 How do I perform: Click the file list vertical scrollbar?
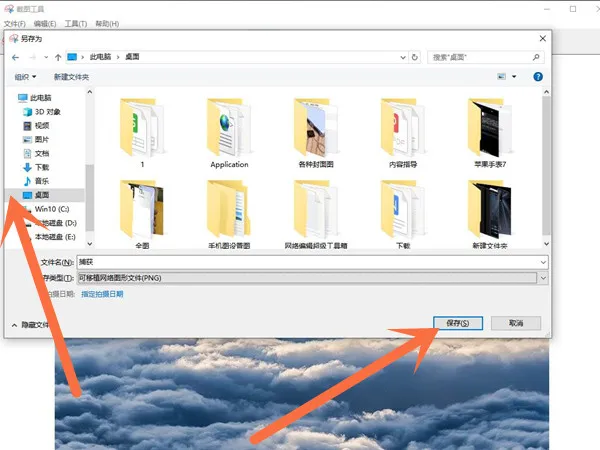click(546, 168)
